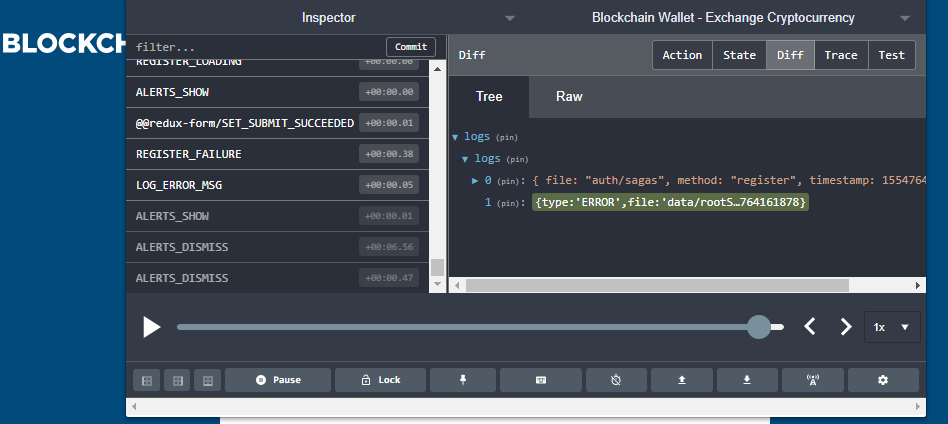Viewport: 948px width, 424px height.
Task: Dock monitor to the left layout icon
Action: pos(146,380)
